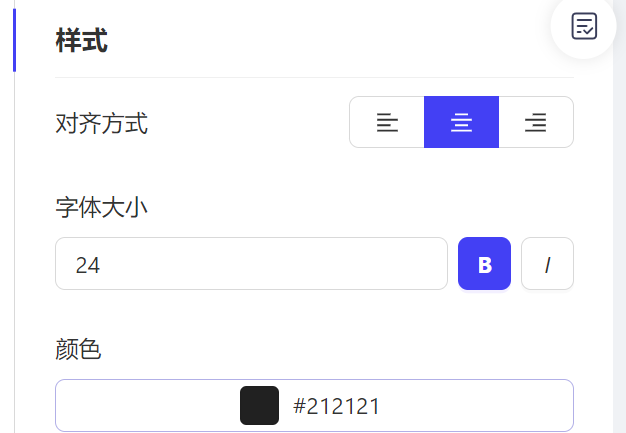Select left text alignment
The height and width of the screenshot is (433, 626).
[x=387, y=122]
